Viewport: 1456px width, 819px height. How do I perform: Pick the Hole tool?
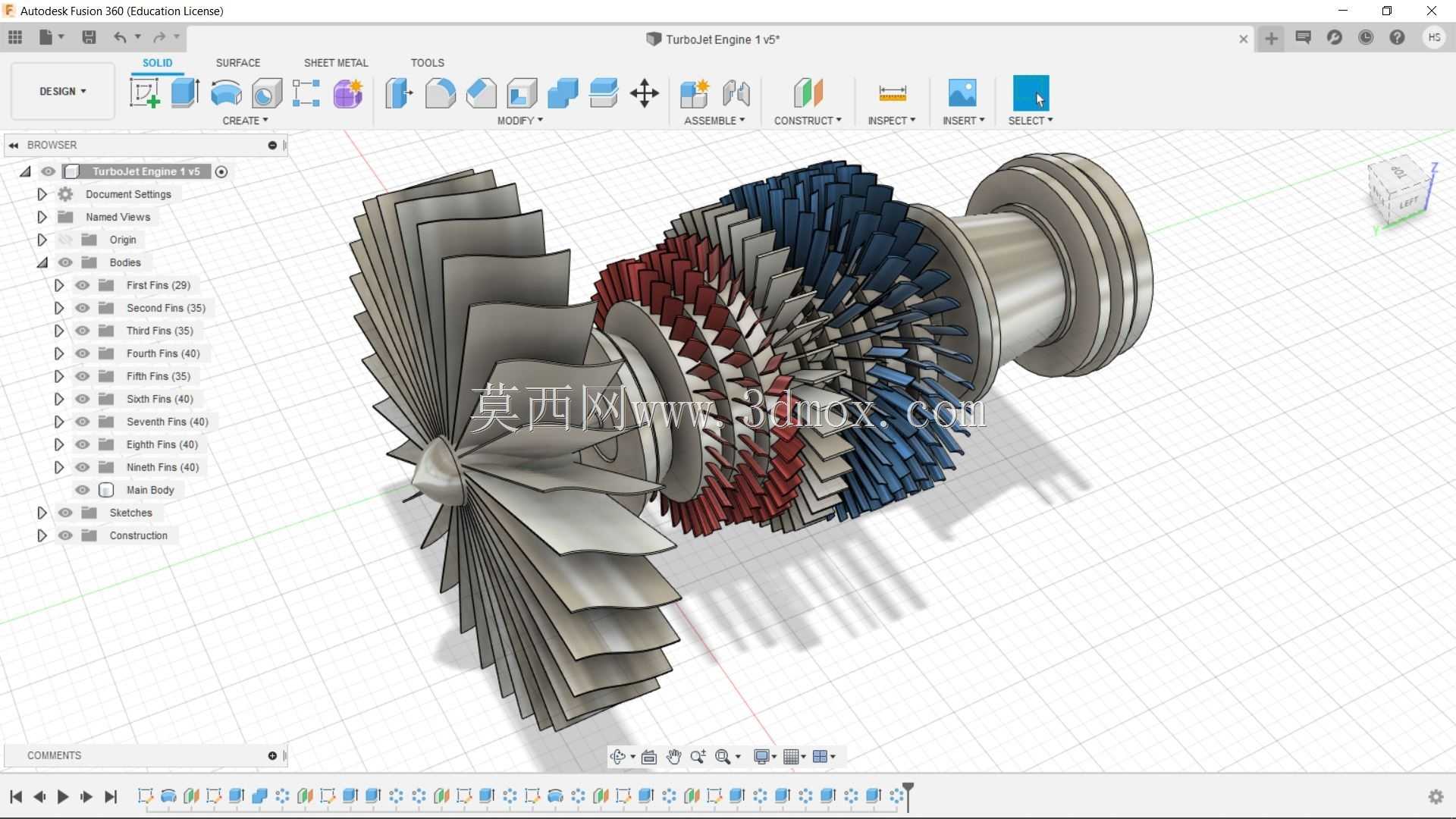(267, 93)
